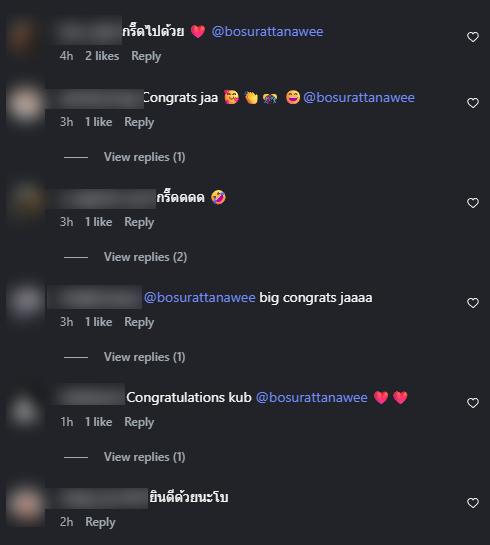
Task: Expand View replies (1) under Congrats jaa
Action: [144, 157]
